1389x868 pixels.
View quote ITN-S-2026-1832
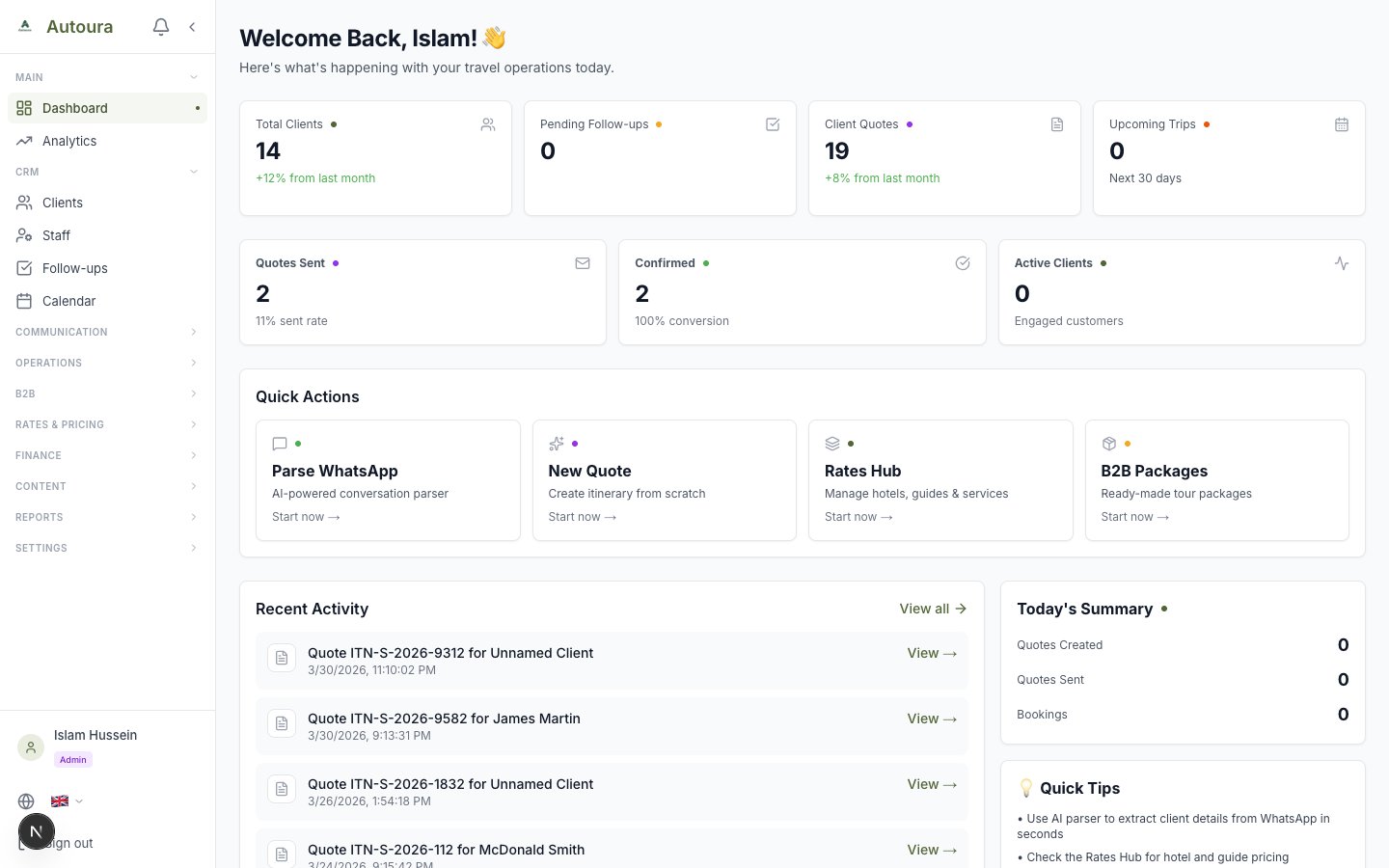point(932,784)
